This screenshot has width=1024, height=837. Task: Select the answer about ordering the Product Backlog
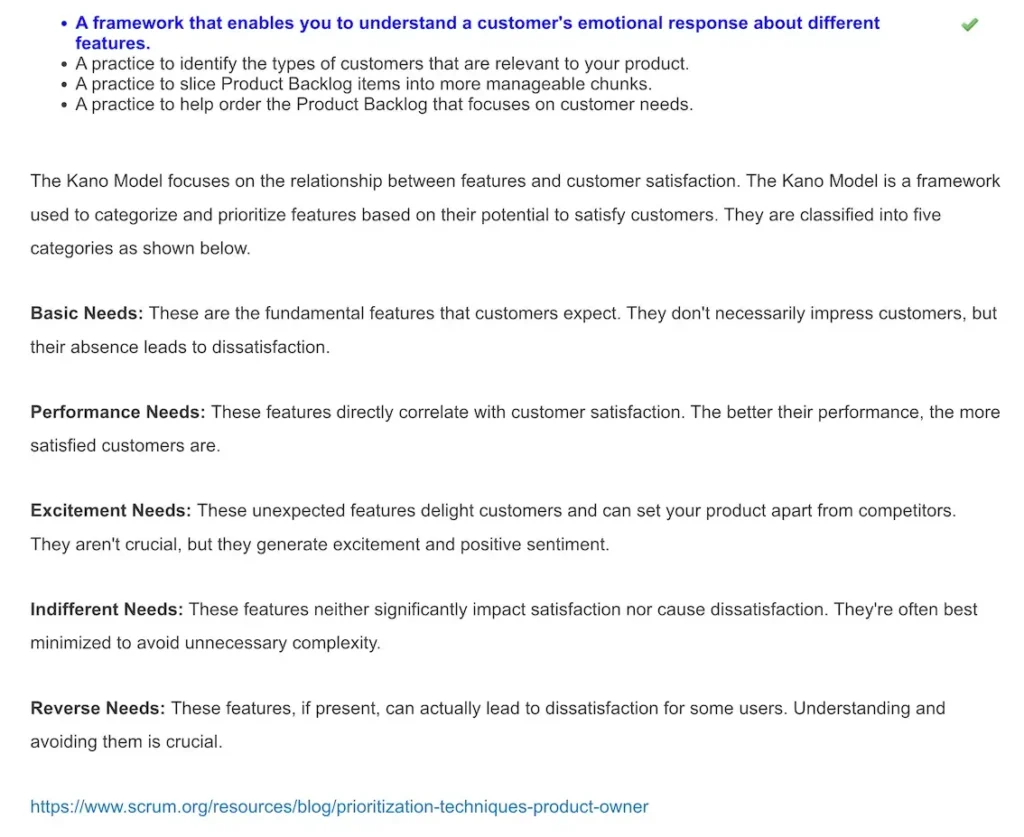pyautogui.click(x=383, y=104)
